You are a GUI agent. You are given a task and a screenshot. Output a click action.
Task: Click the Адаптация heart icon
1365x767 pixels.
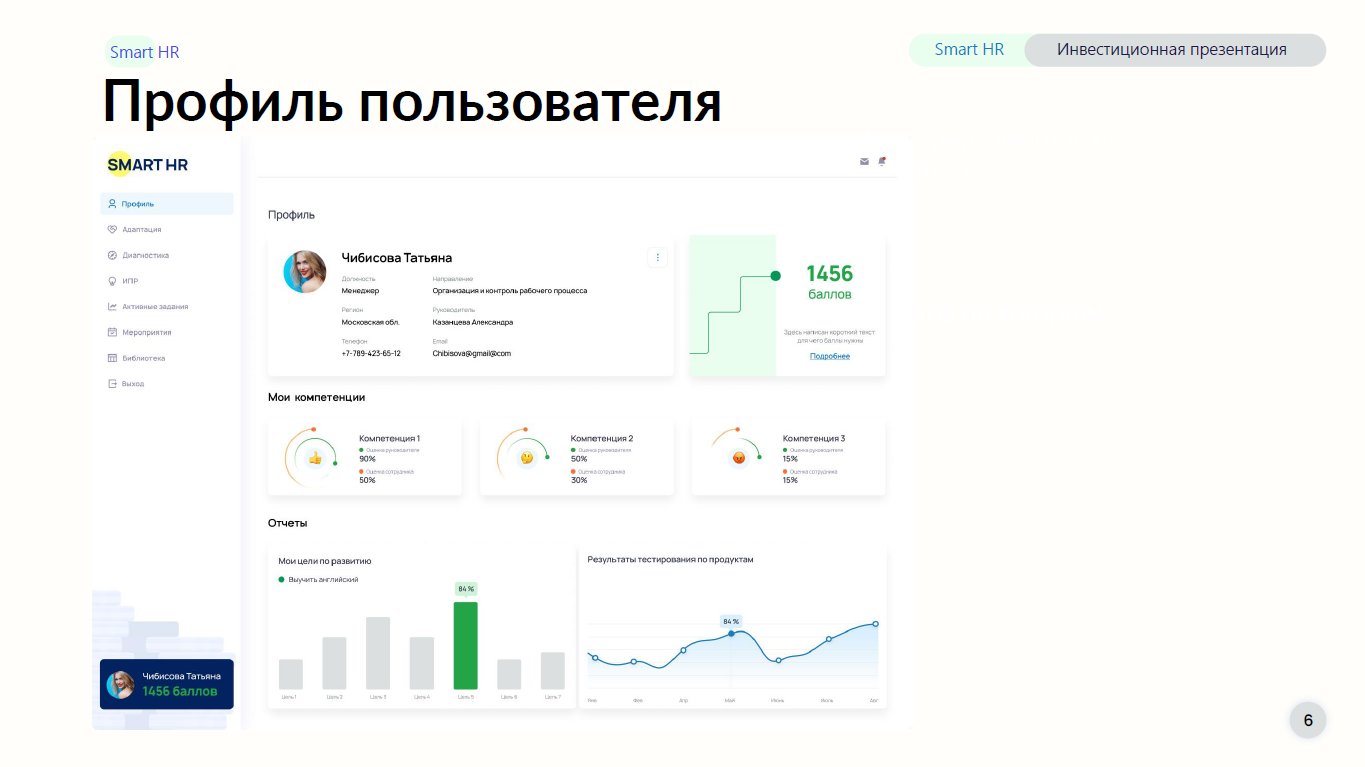click(112, 229)
